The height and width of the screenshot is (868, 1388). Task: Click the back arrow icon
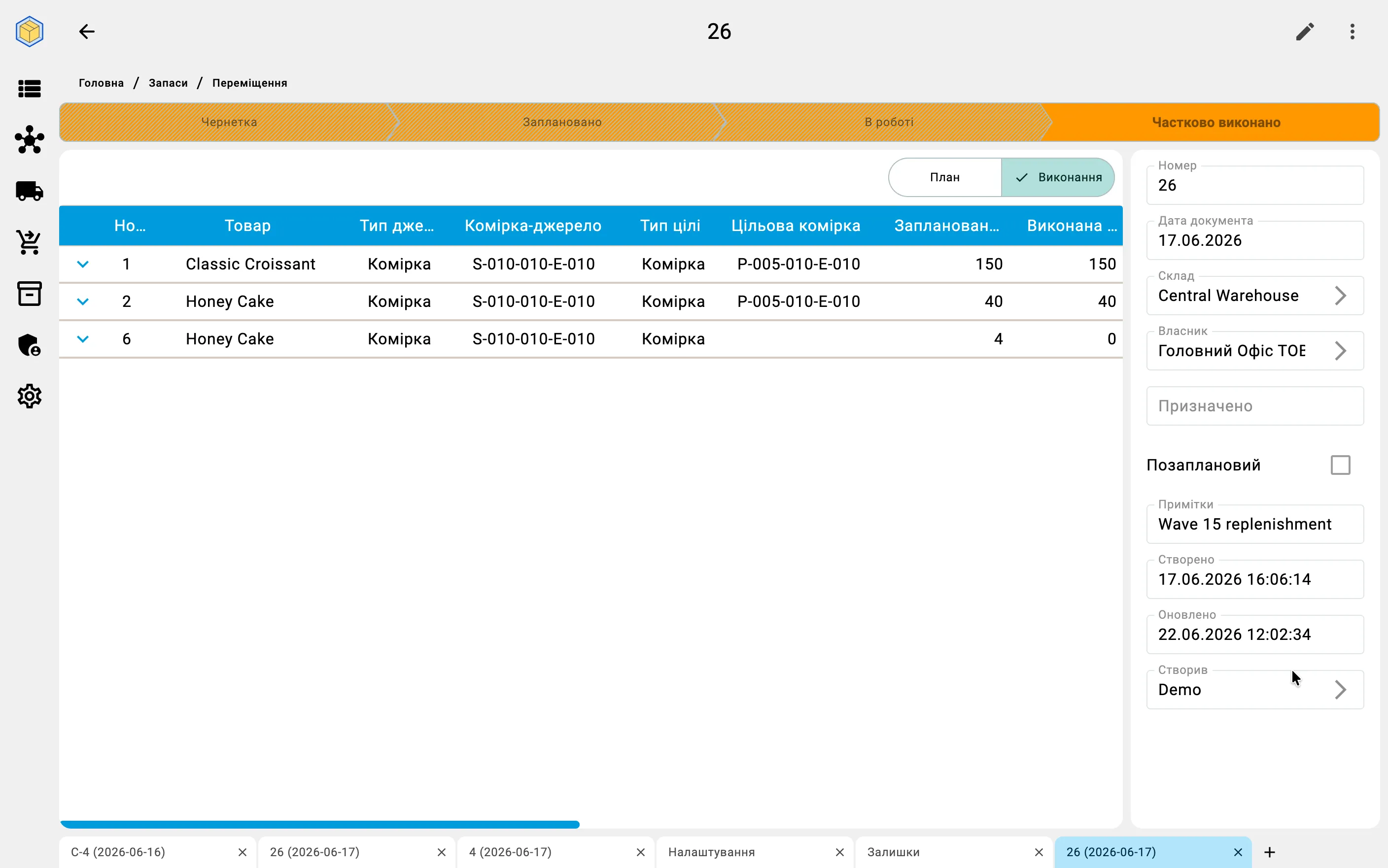87,32
